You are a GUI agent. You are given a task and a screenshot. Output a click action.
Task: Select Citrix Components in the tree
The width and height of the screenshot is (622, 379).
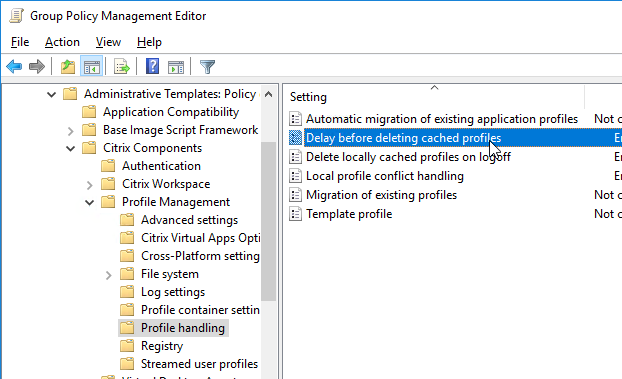click(152, 148)
